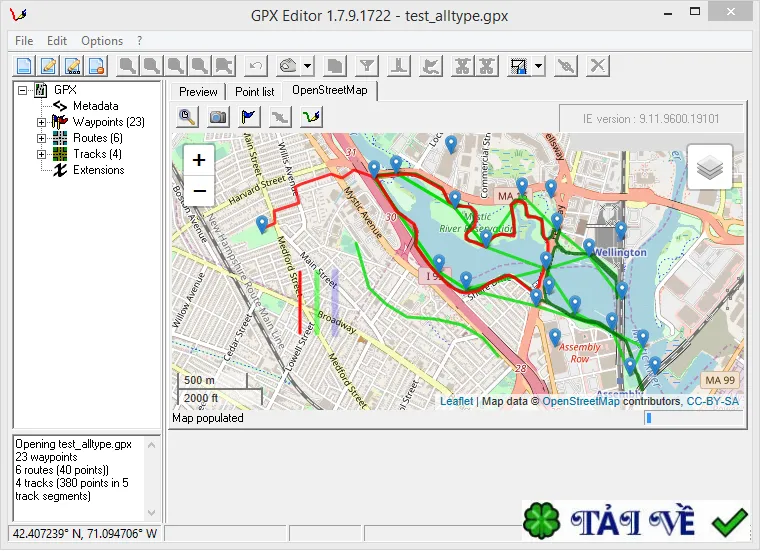Open the map layers selector icon
This screenshot has height=551, width=760.
710,167
